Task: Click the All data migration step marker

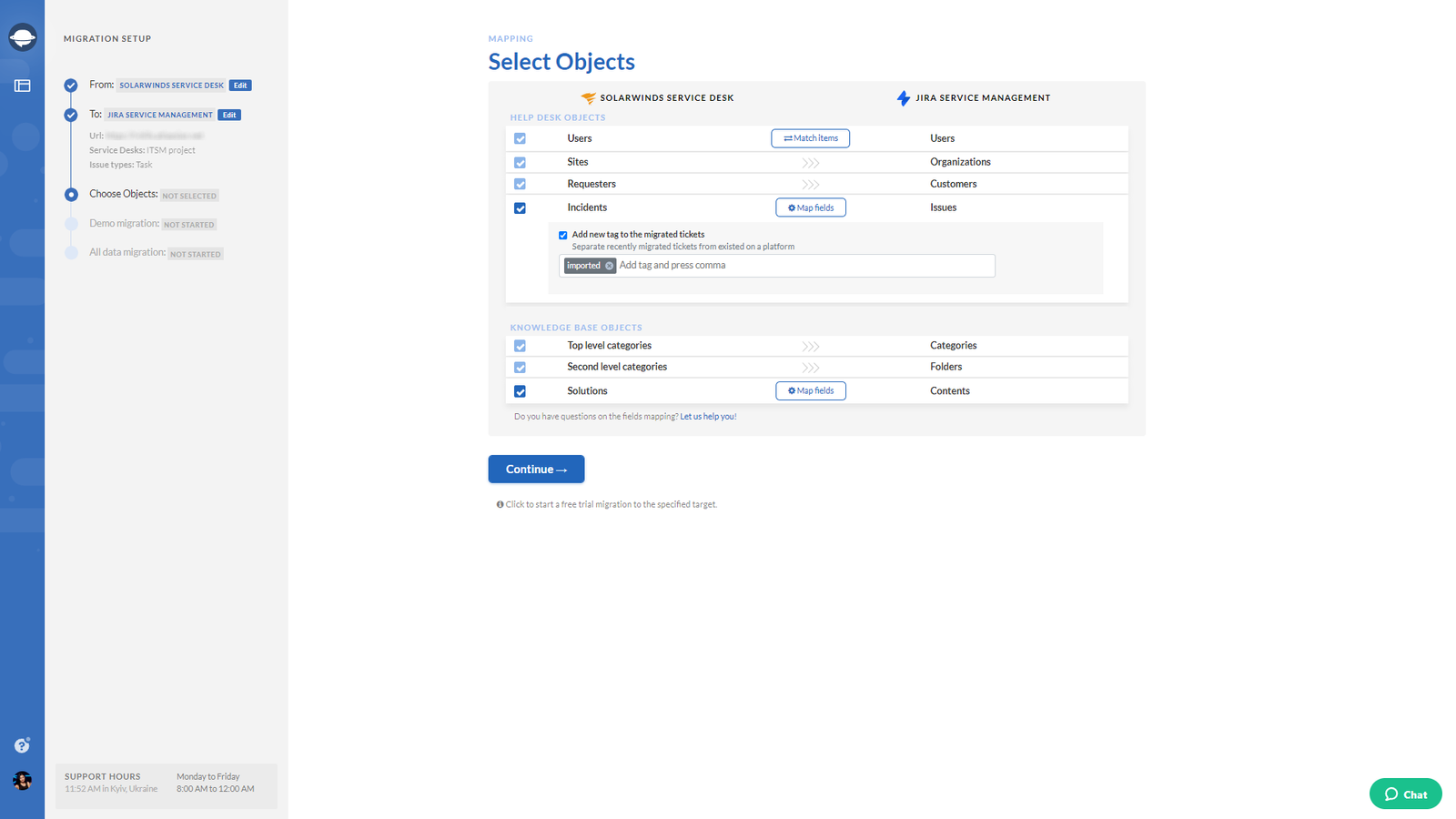Action: 71,253
